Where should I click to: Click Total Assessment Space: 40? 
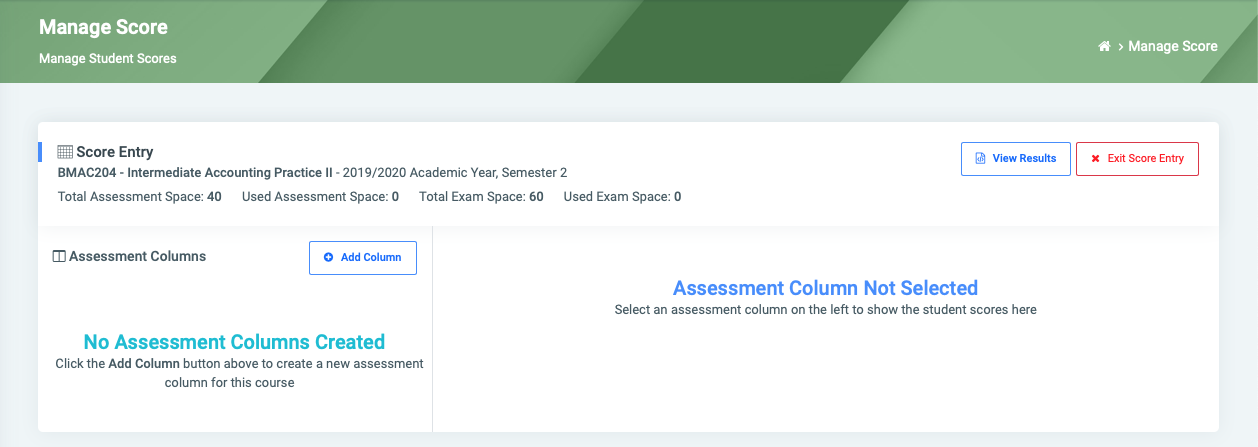pyautogui.click(x=140, y=196)
